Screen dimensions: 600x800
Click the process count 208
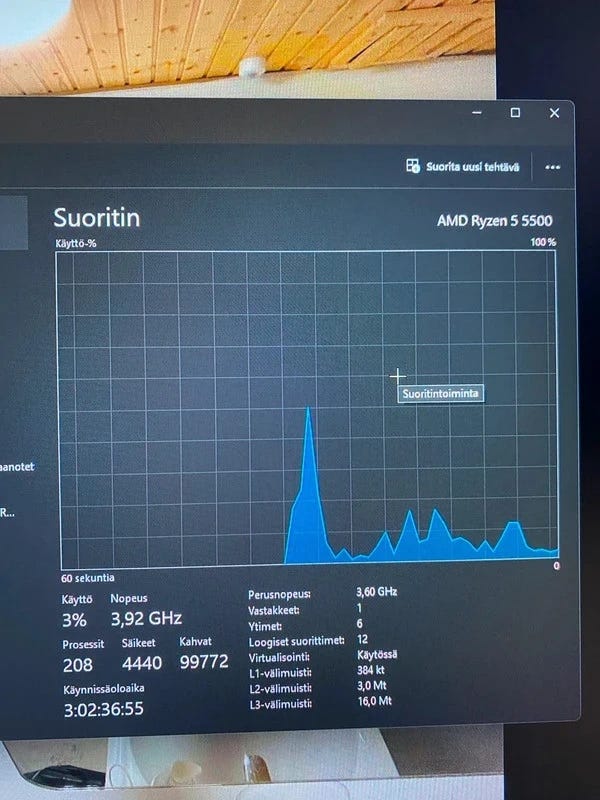click(78, 665)
